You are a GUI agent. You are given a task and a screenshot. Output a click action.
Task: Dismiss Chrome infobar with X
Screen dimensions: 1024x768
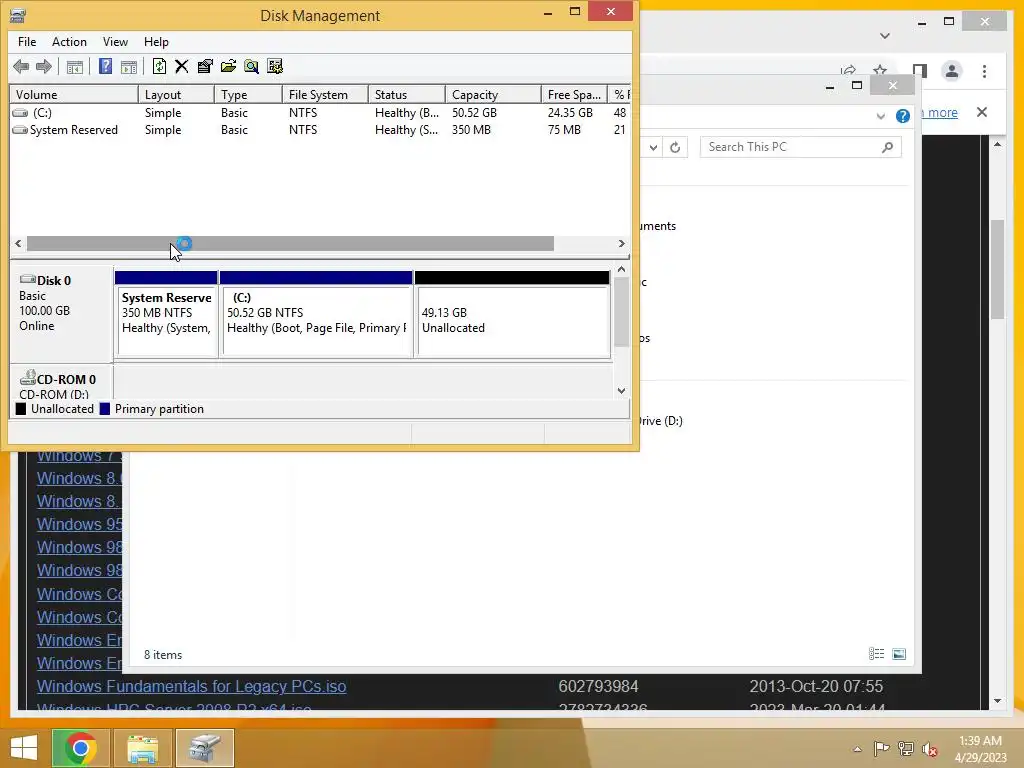coord(982,112)
